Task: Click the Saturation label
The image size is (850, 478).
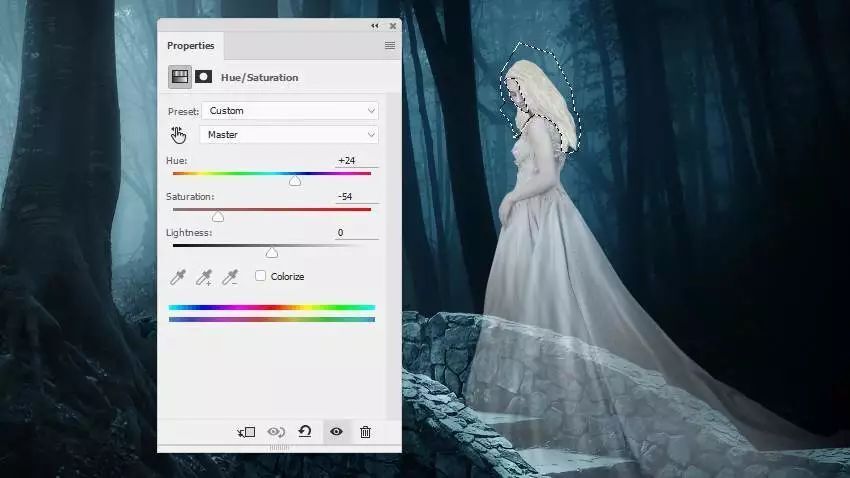Action: point(190,197)
